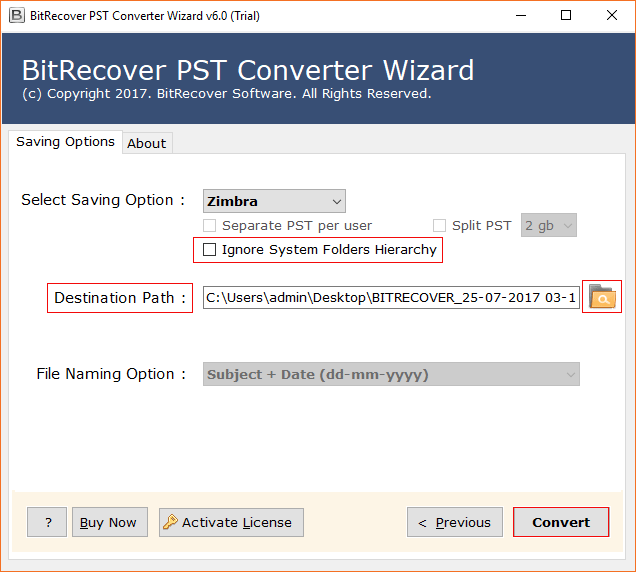Select the Saving Options tab
636x572 pixels.
(x=65, y=142)
